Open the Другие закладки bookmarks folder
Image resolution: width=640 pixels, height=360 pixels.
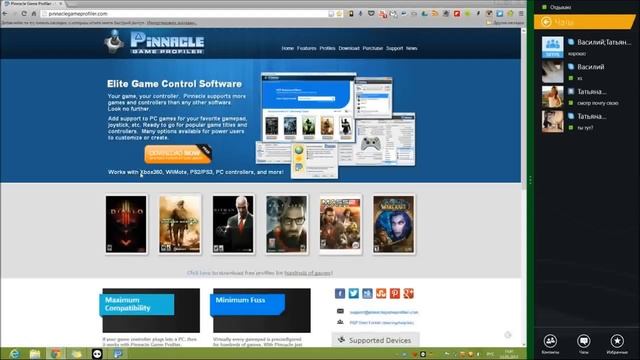click(505, 23)
